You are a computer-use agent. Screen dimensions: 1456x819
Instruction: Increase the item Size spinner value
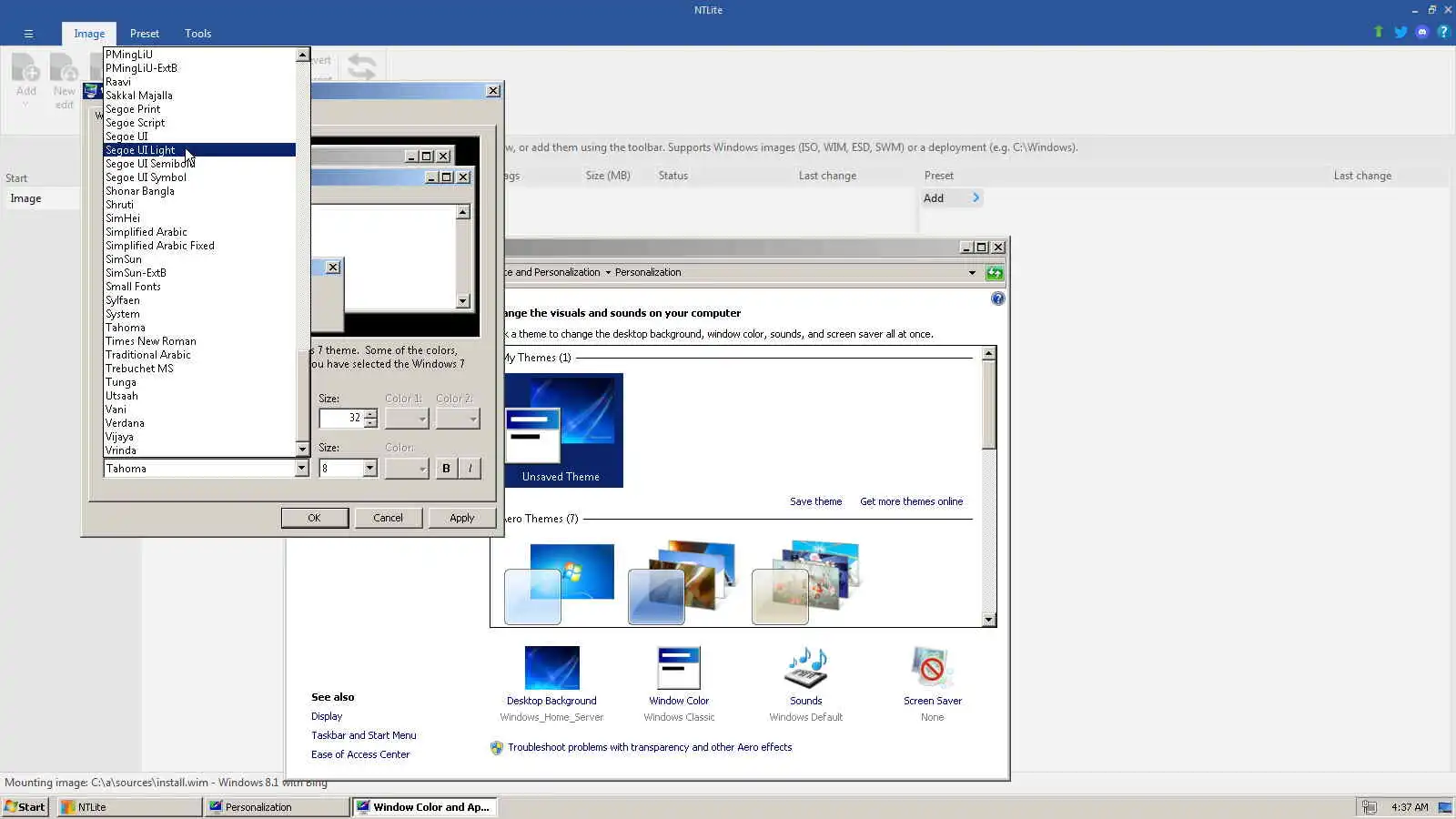370,414
